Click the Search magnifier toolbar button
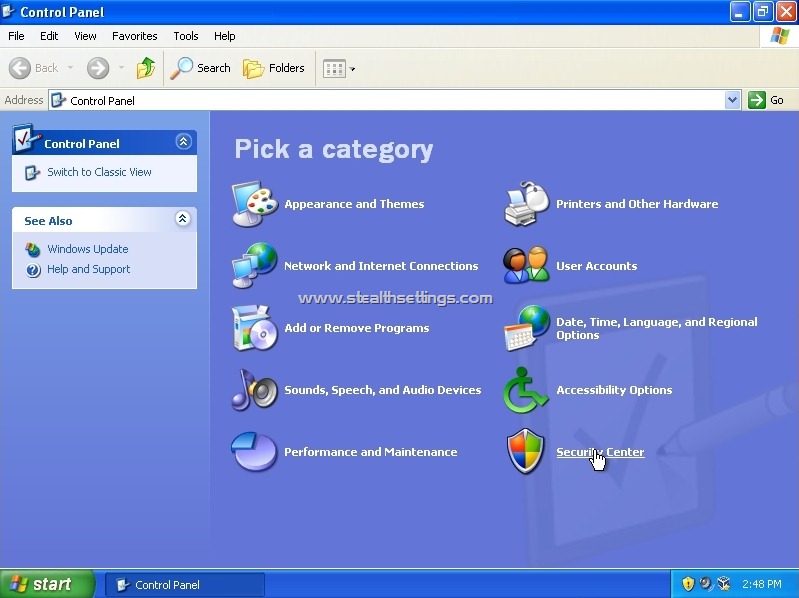This screenshot has width=799, height=598. coord(200,68)
